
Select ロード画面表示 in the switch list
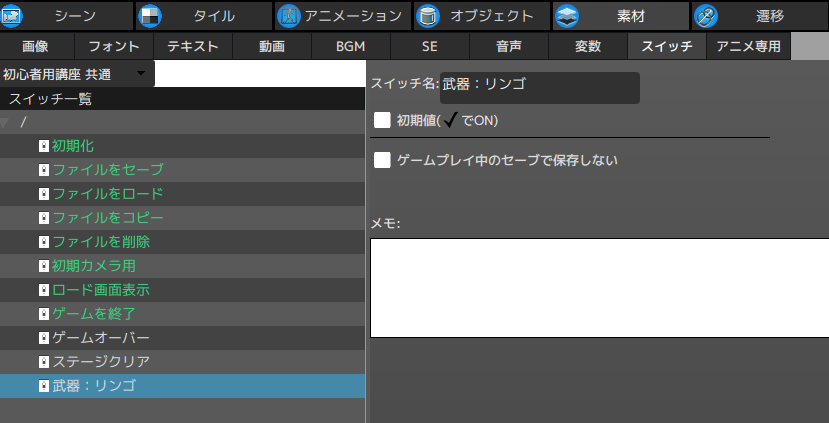182,290
